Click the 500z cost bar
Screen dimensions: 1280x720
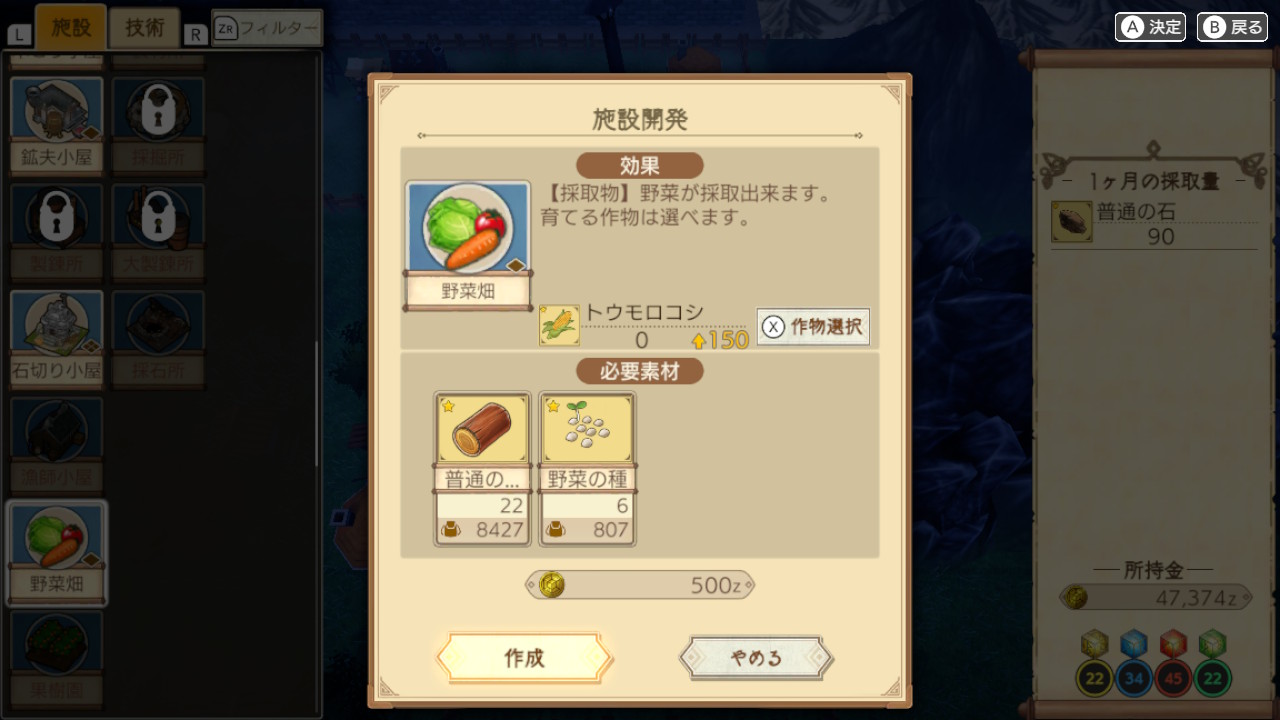coord(640,585)
